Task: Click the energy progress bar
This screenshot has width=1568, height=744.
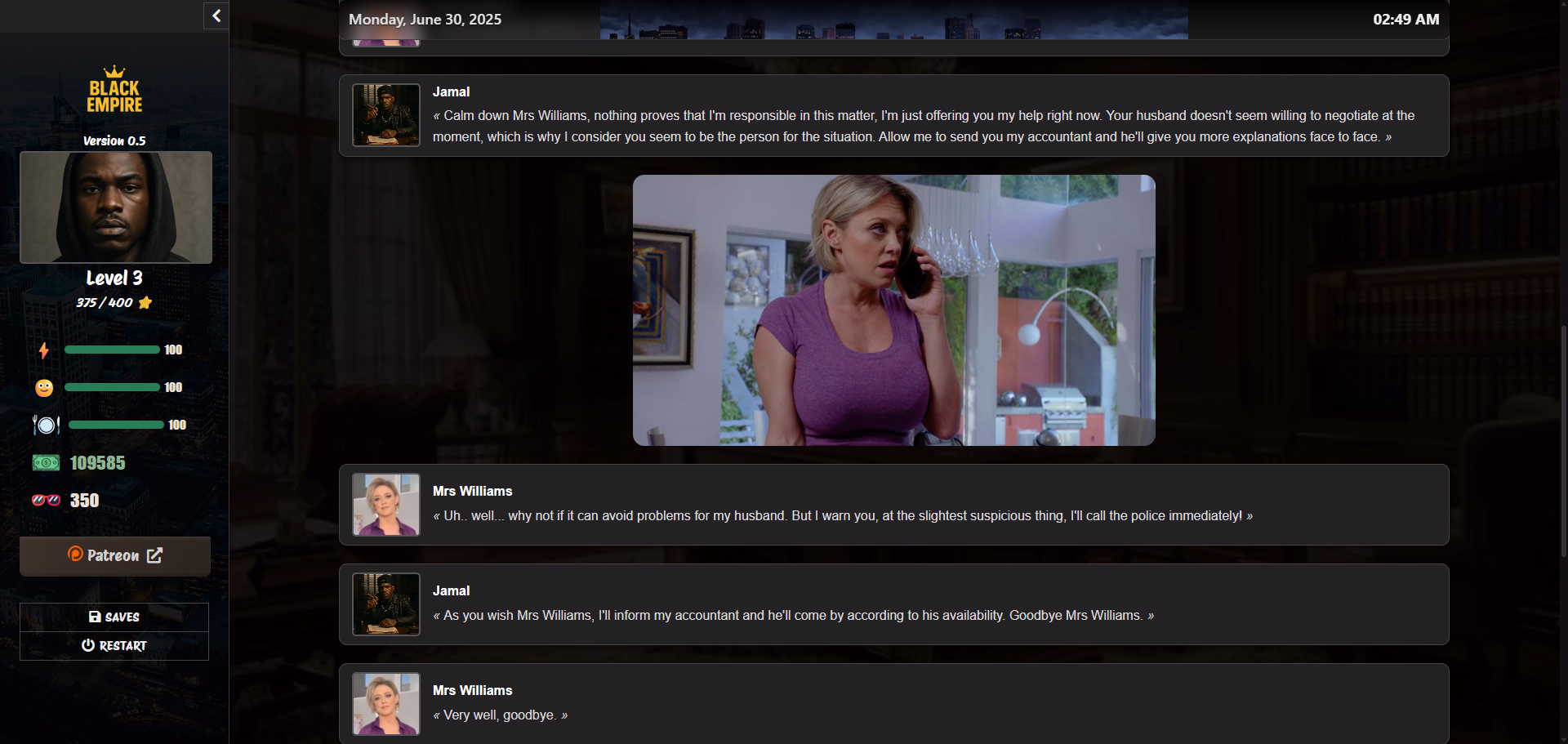Action: [x=112, y=350]
